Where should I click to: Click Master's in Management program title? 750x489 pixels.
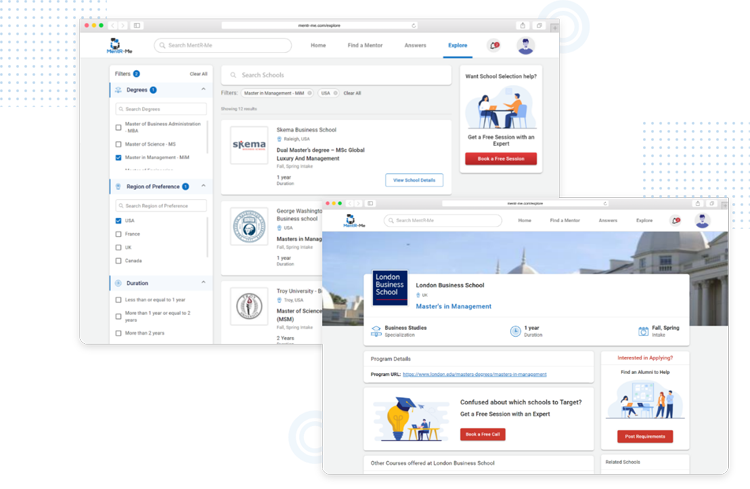(x=453, y=306)
